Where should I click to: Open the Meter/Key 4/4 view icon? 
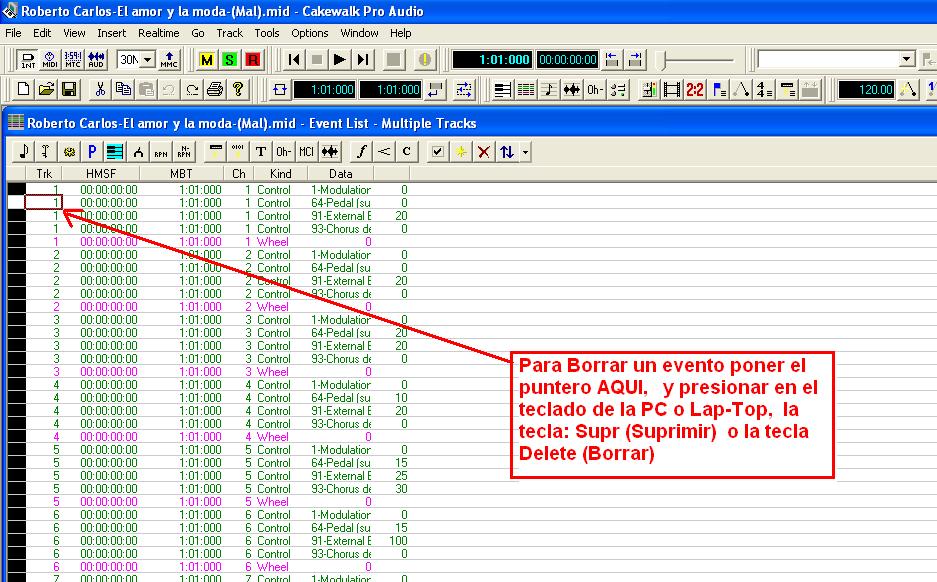tap(764, 90)
